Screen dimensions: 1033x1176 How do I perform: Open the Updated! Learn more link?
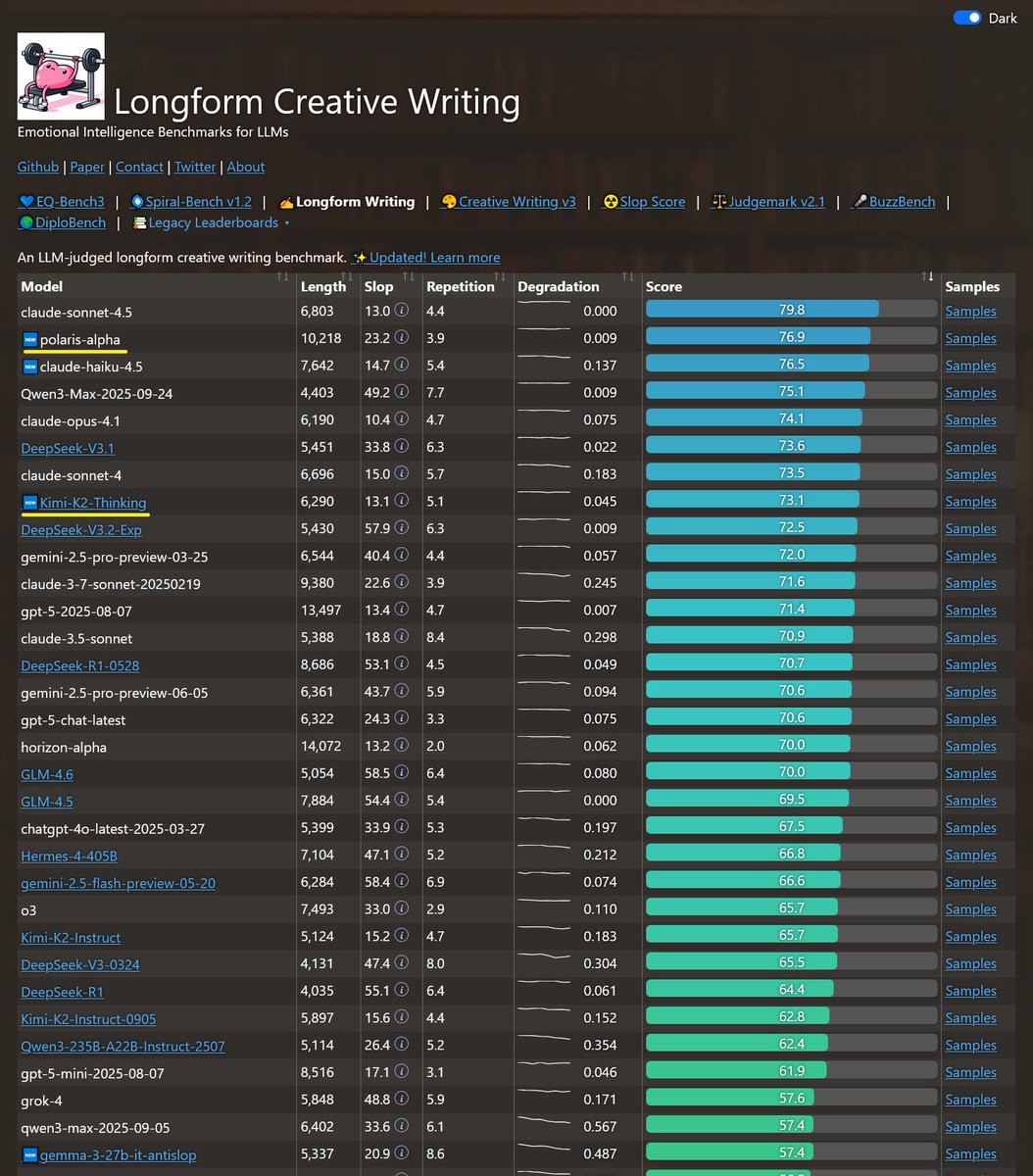pos(426,257)
